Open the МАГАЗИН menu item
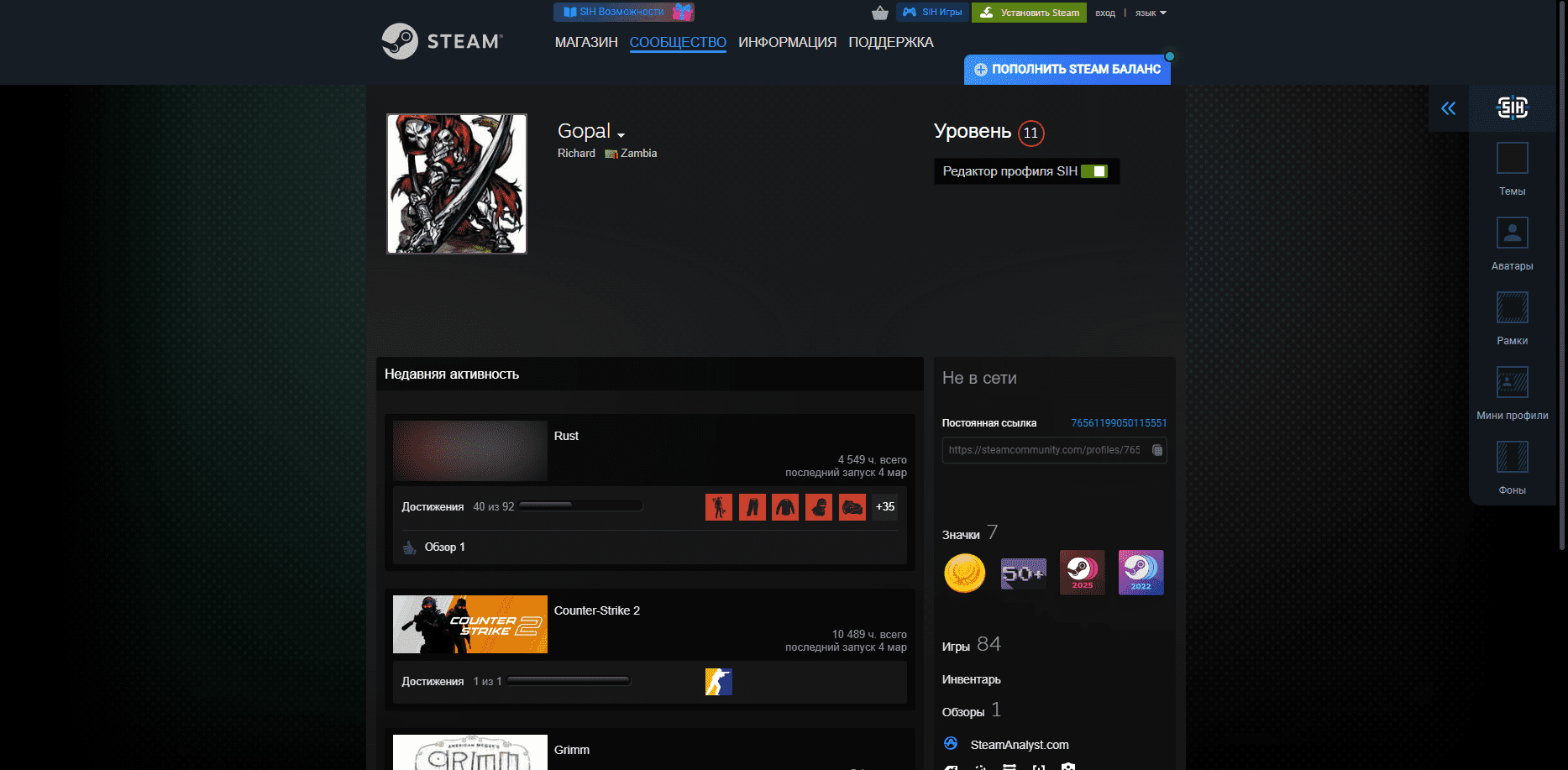The image size is (1568, 770). 586,42
